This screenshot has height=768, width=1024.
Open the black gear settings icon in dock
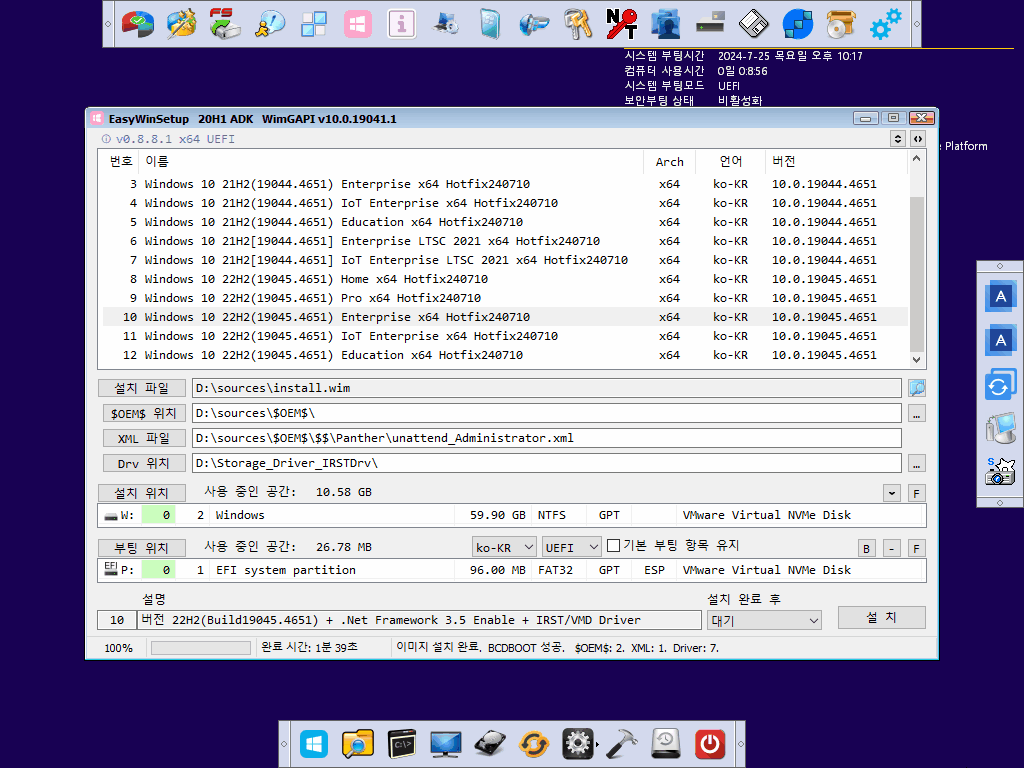(578, 744)
